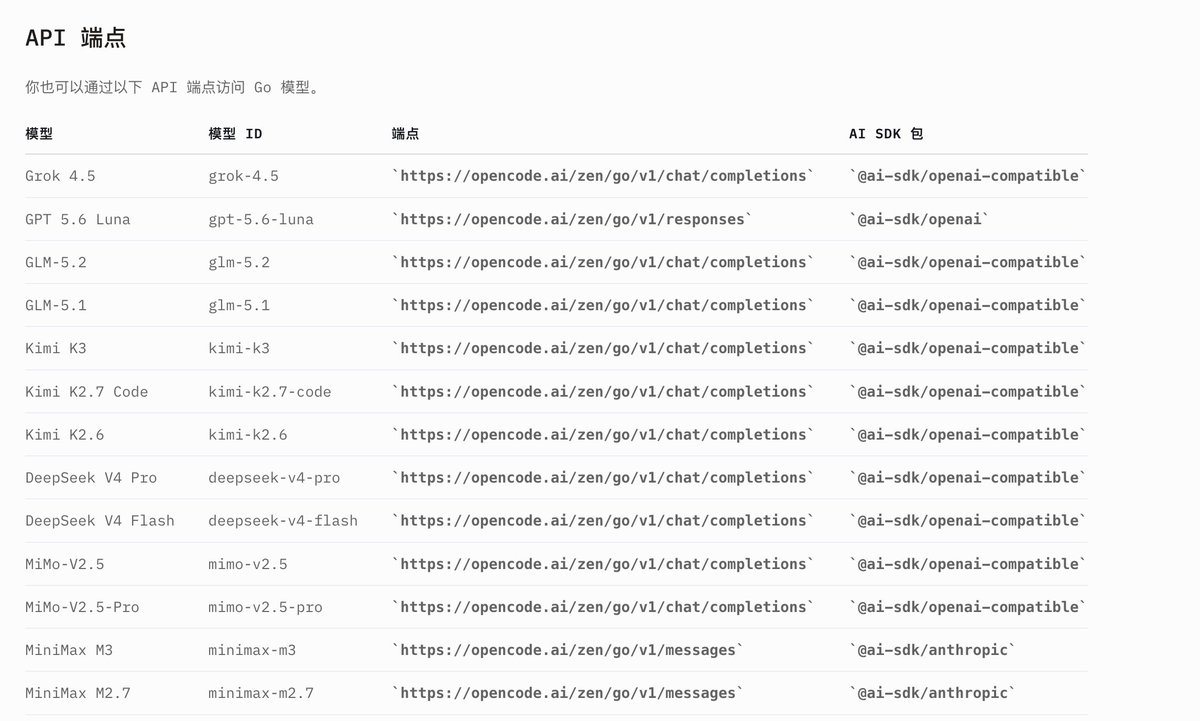The width and height of the screenshot is (1200, 721).
Task: Select the 'kimi-k3' model ID
Action: point(239,348)
